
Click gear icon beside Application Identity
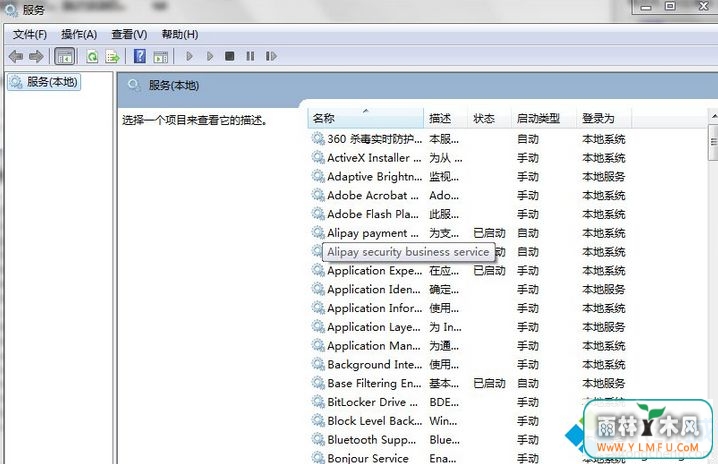(x=318, y=289)
